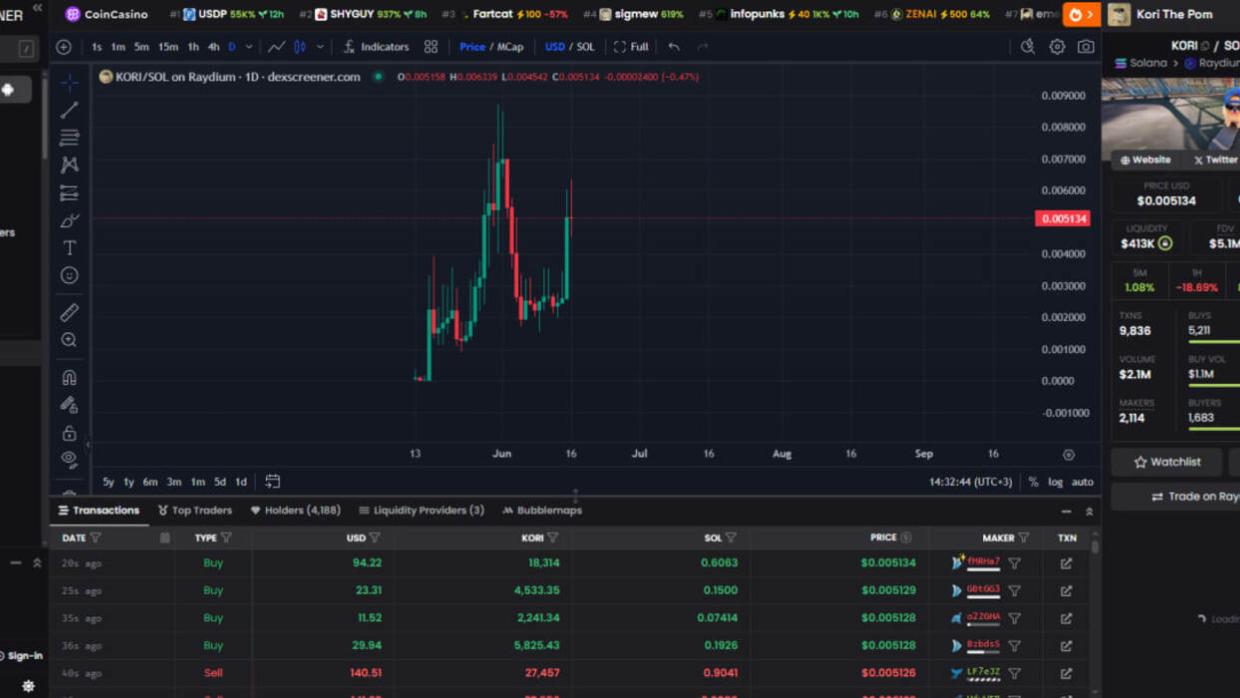Open the token Website link
The width and height of the screenshot is (1240, 698).
(x=1145, y=160)
